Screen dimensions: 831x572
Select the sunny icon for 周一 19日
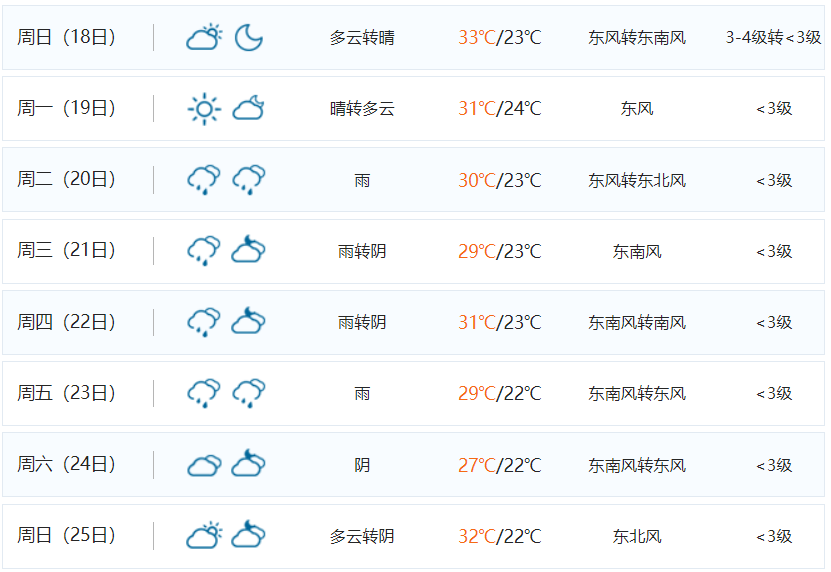(204, 109)
